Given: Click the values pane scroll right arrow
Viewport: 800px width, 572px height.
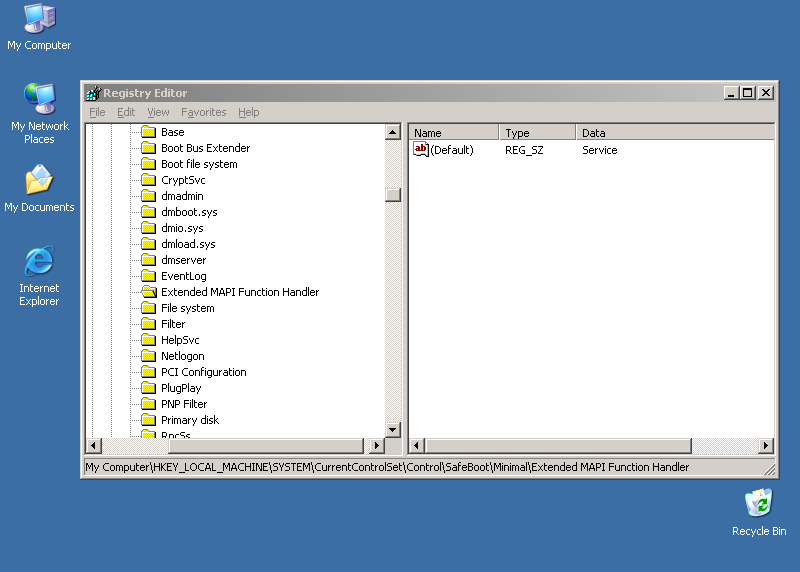Looking at the screenshot, I should 766,445.
